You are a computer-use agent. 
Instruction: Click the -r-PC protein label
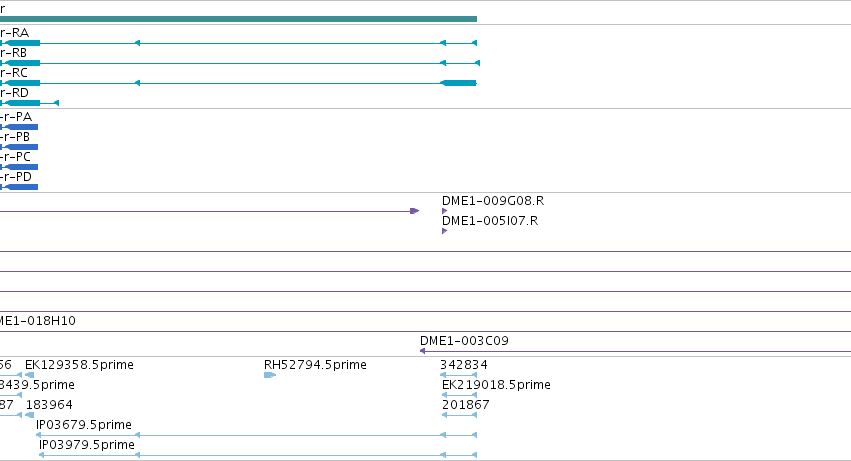click(16, 157)
